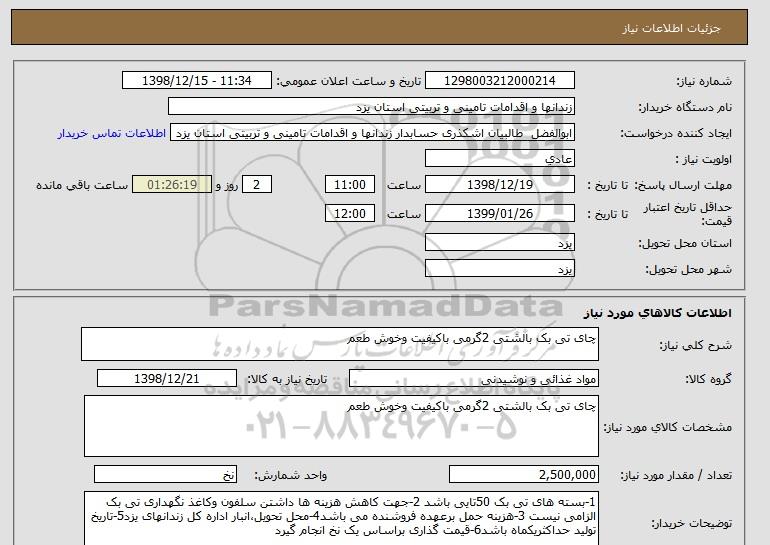The width and height of the screenshot is (770, 545).
Task: Click the label 'حداقل تاریخ اعتبار قیمت:'
Action: [x=688, y=215]
